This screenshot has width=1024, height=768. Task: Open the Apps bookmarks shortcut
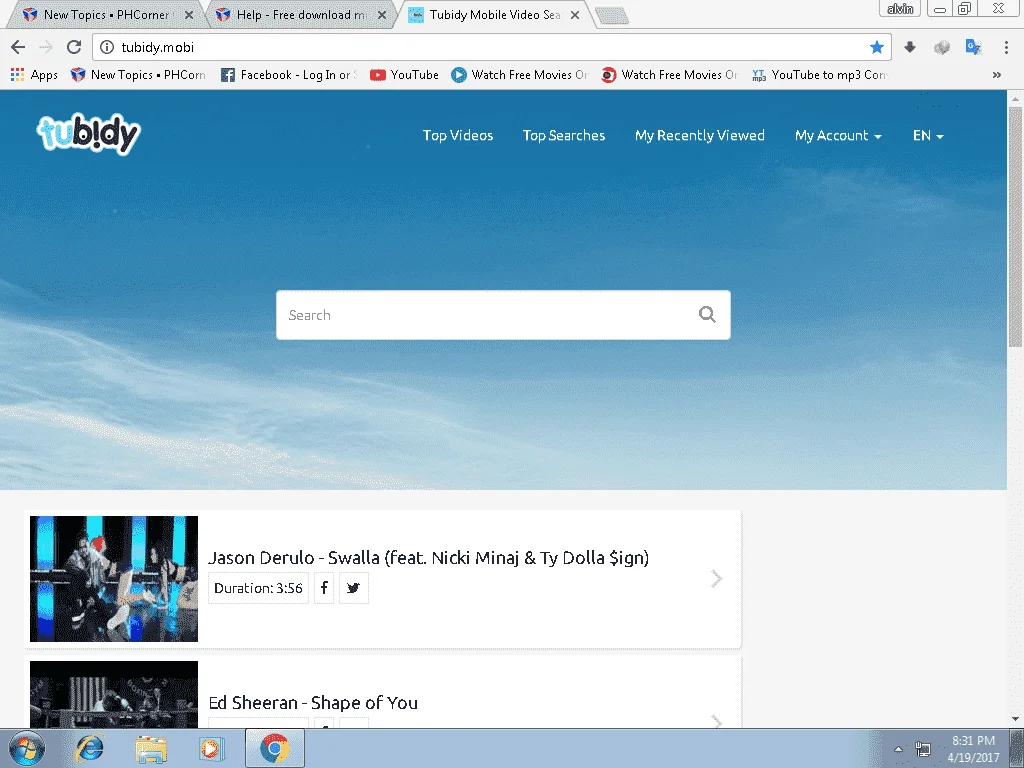[x=34, y=74]
